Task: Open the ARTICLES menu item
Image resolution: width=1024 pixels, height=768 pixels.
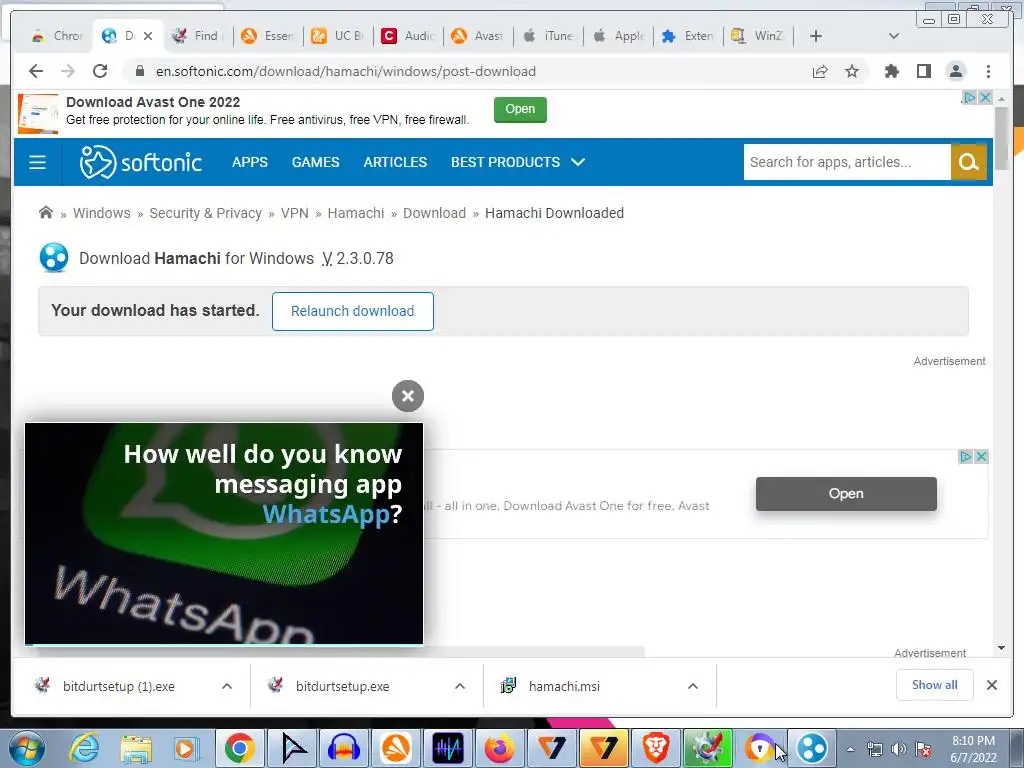Action: 395,162
